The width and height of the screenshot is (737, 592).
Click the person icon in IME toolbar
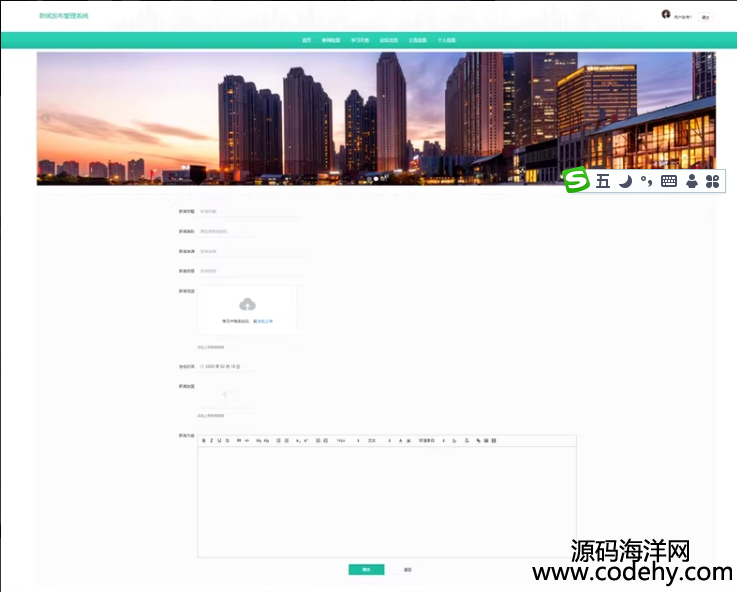click(691, 181)
